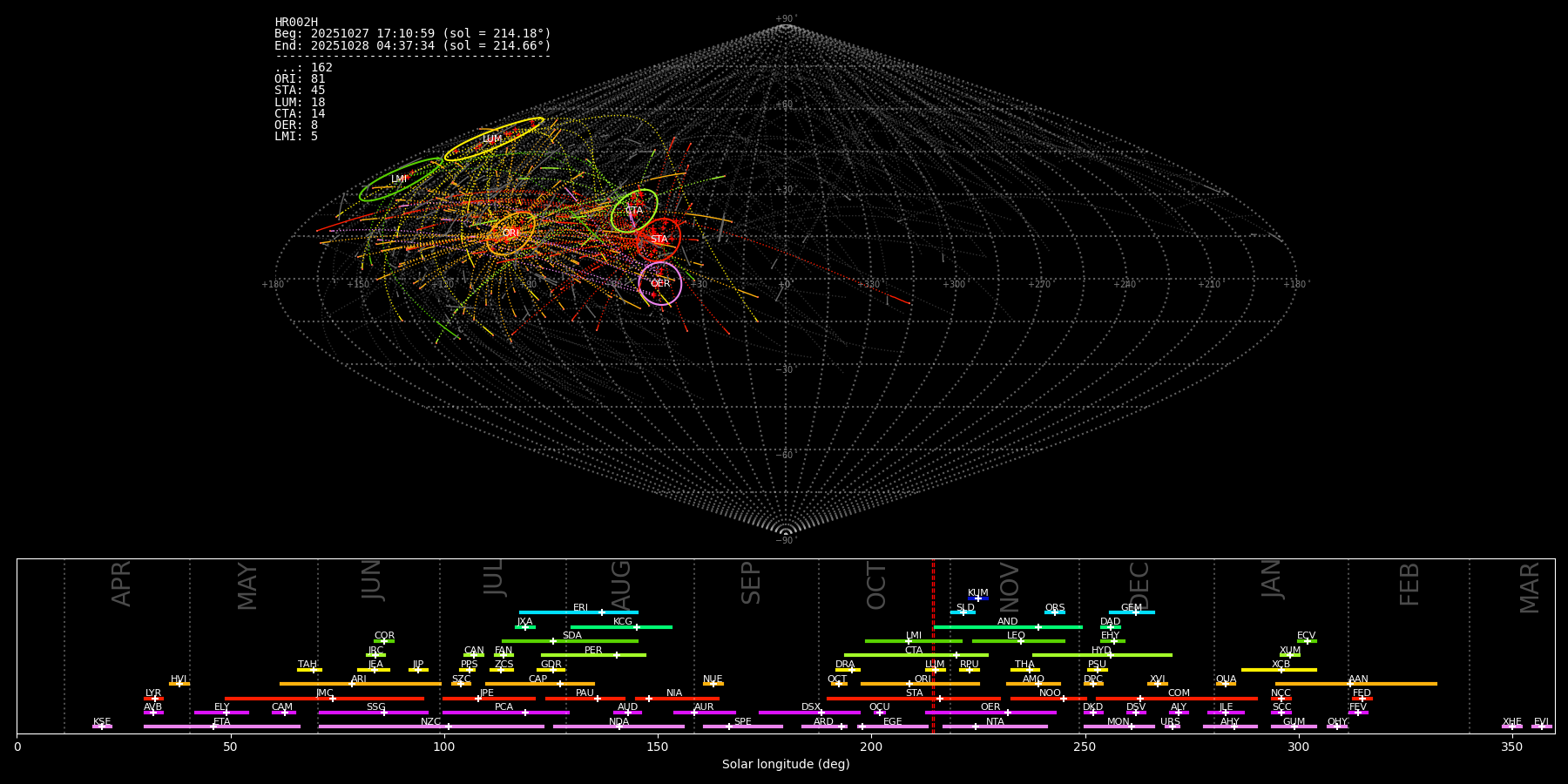The image size is (1568, 784).
Task: Select the COM shower bar in the timeline
Action: (1177, 698)
